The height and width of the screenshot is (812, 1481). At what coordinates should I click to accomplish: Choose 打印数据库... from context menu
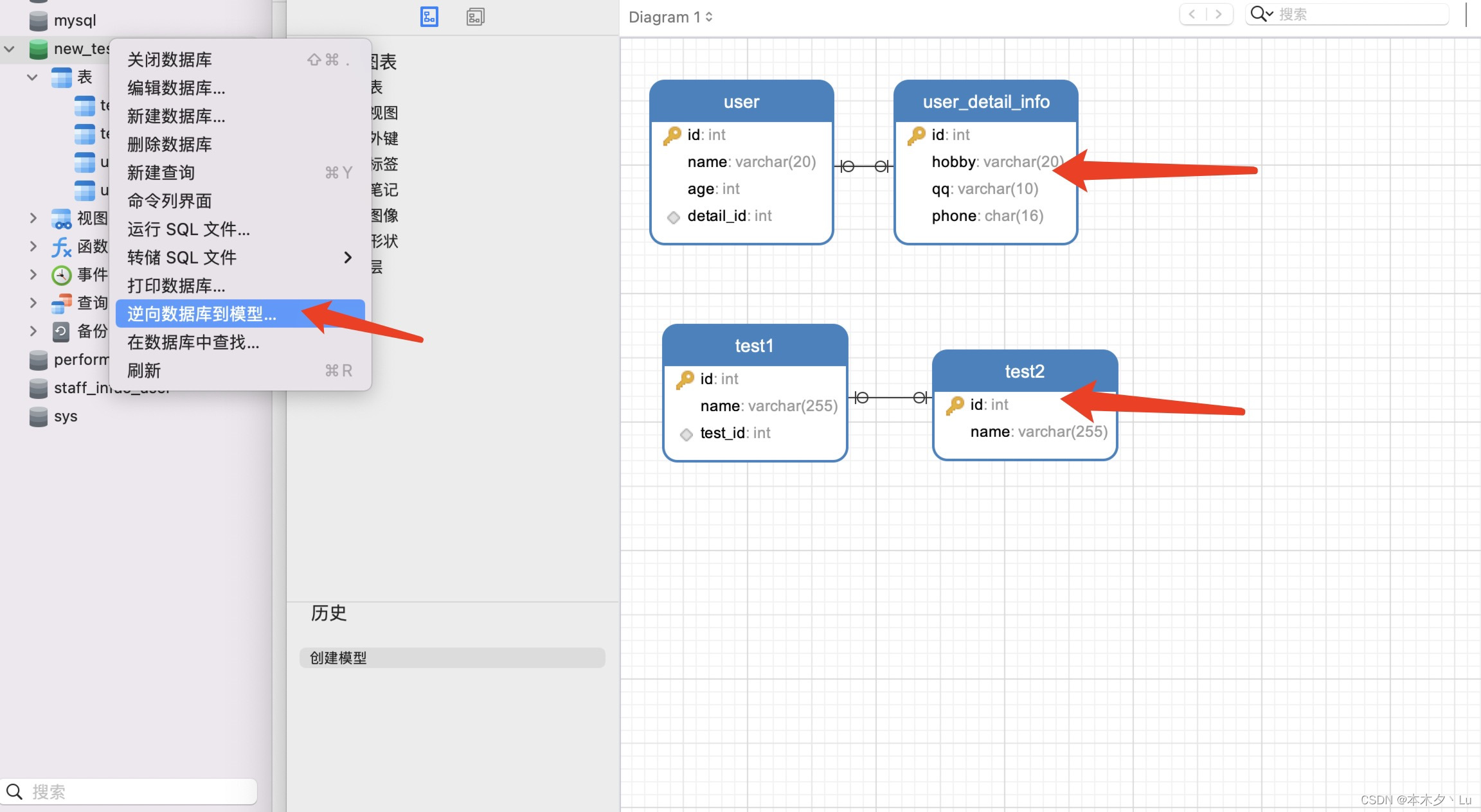click(240, 286)
